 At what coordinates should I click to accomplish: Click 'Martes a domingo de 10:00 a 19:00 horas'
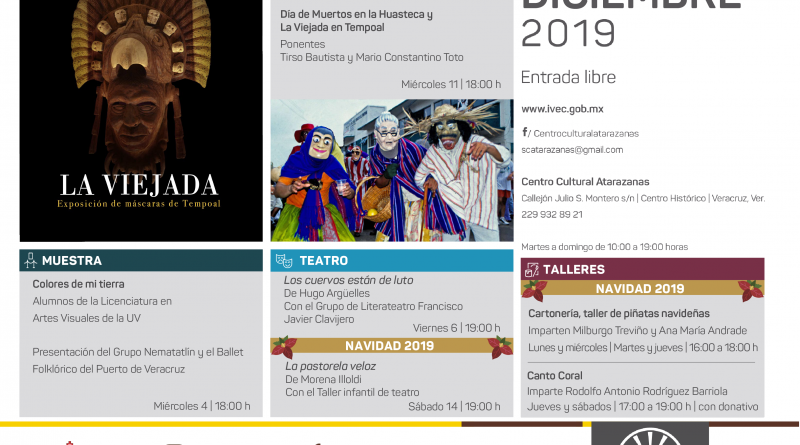point(605,247)
